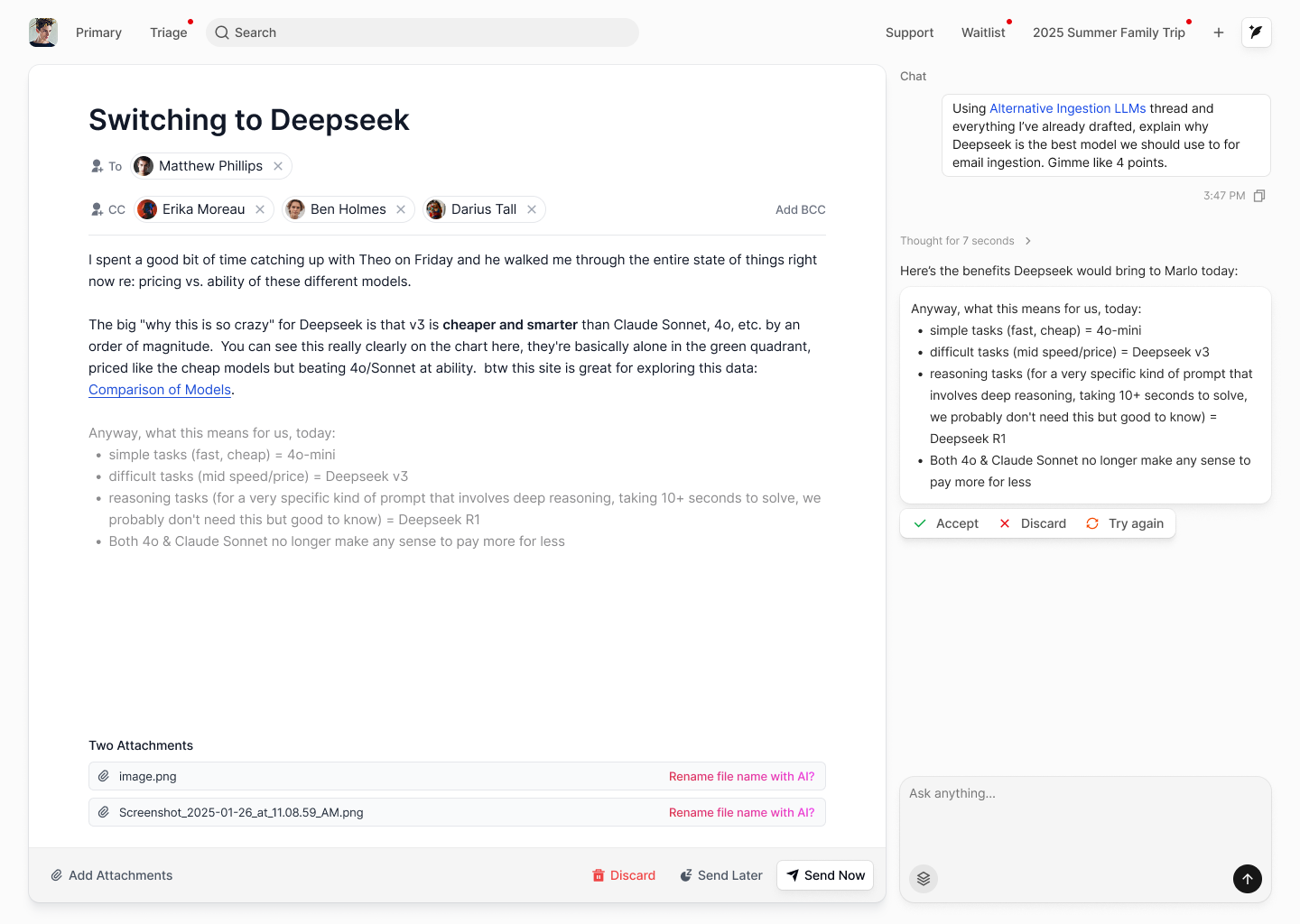This screenshot has width=1300, height=924.
Task: Open the 2025 Summer Family Trip tab
Action: coord(1109,32)
